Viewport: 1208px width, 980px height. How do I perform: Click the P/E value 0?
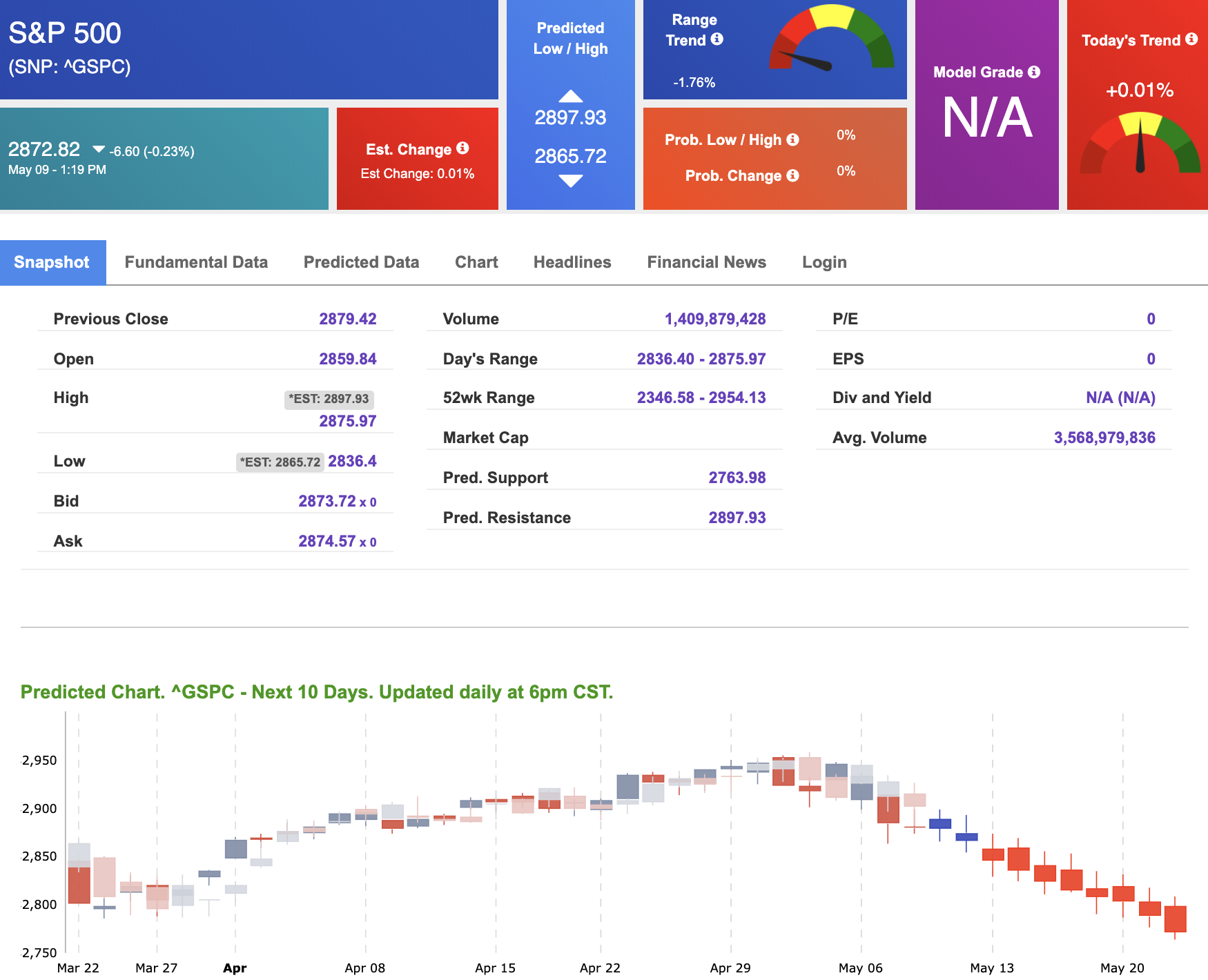click(x=1151, y=319)
